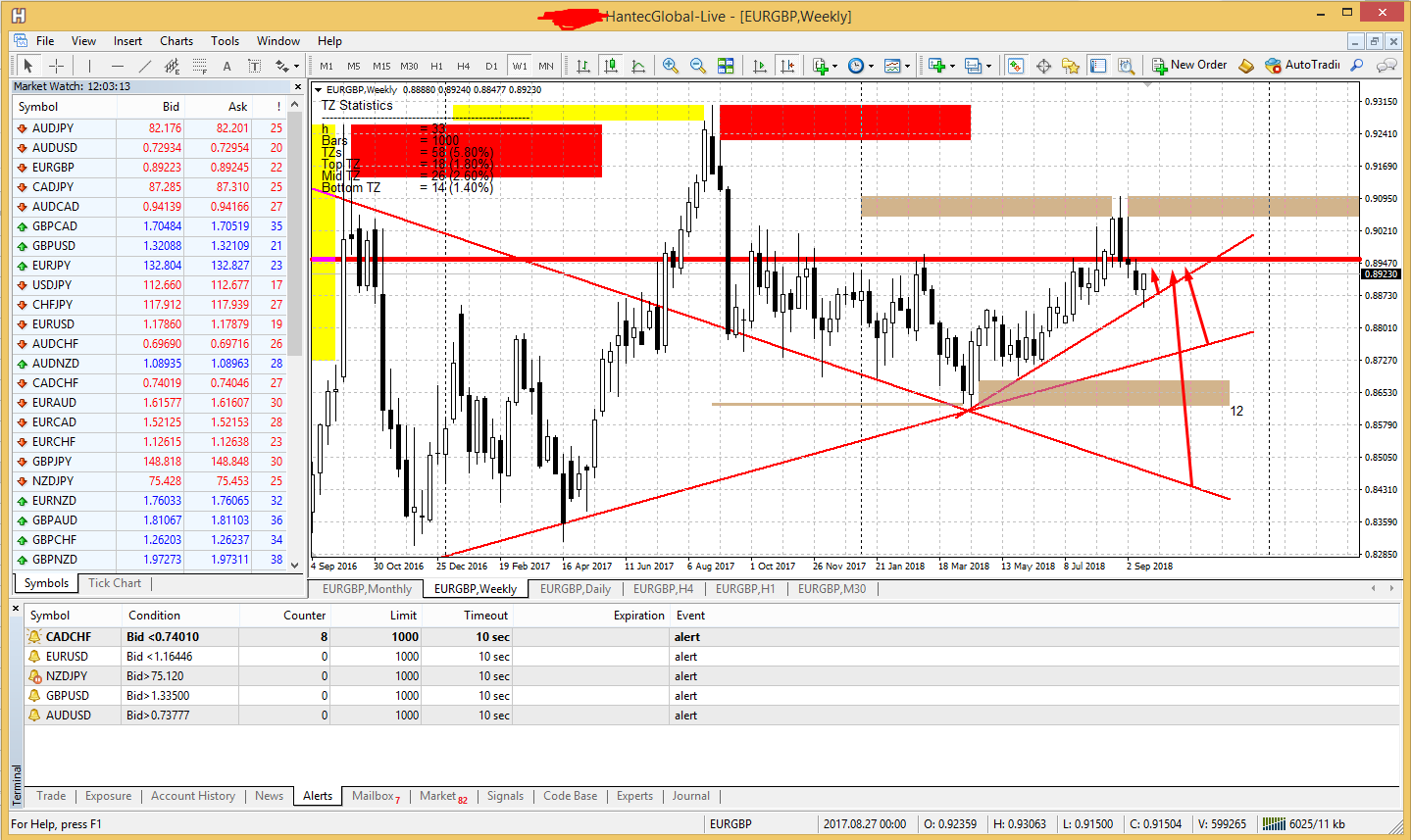Select the trendline drawing tool
Viewport: 1411px width, 840px height.
pos(145,66)
